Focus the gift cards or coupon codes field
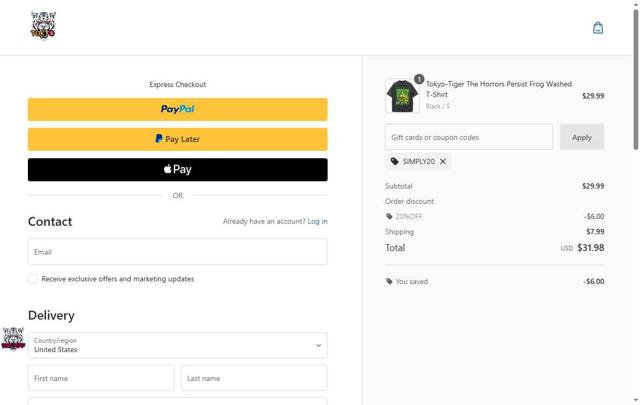 [x=469, y=137]
